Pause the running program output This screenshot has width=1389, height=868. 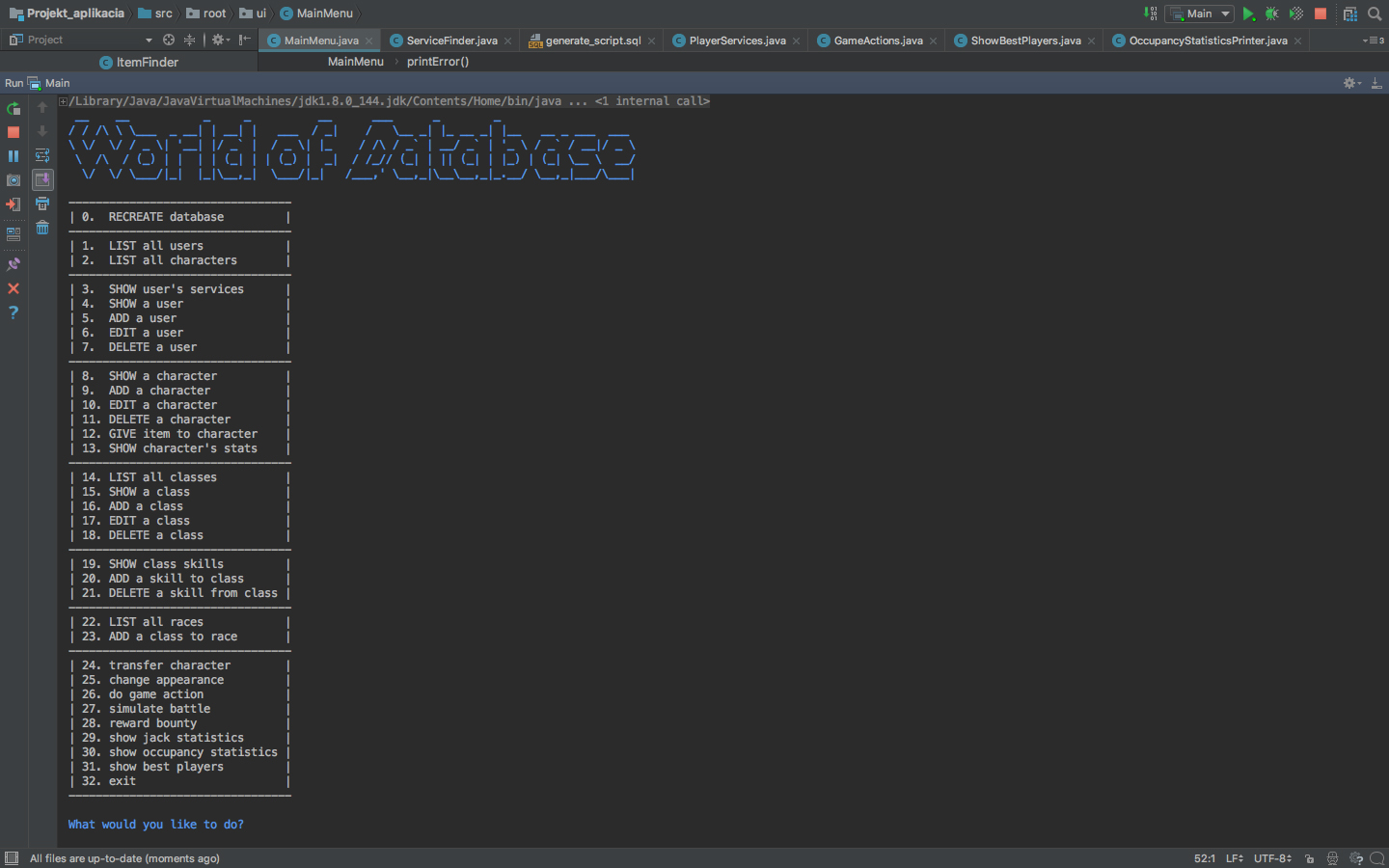(14, 156)
